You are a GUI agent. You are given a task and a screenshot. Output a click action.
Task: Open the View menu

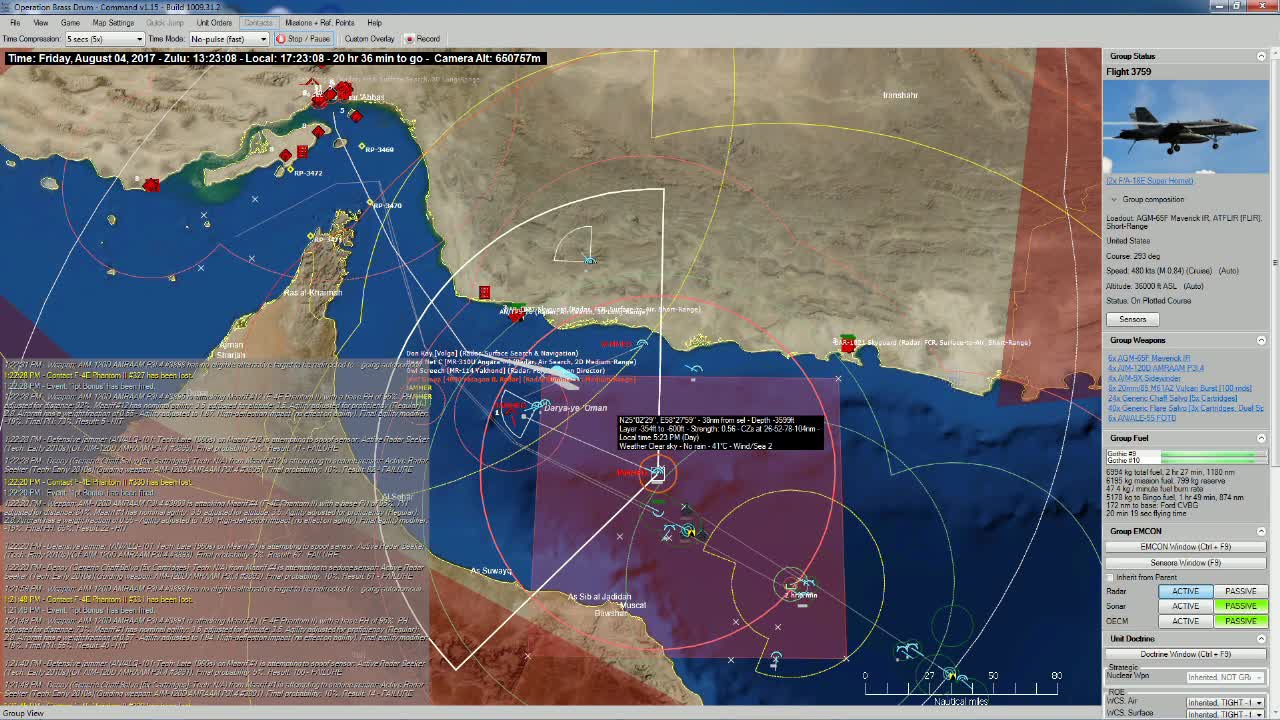[41, 22]
